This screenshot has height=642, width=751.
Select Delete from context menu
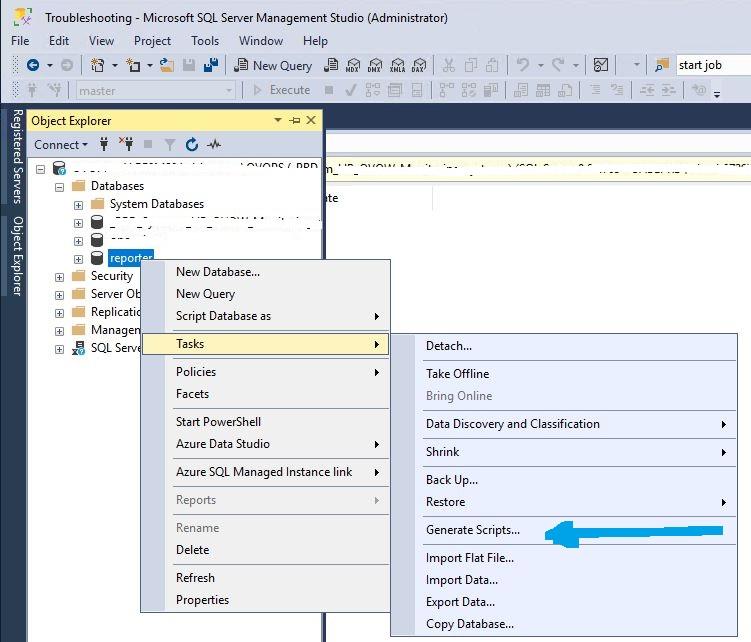coord(266,550)
